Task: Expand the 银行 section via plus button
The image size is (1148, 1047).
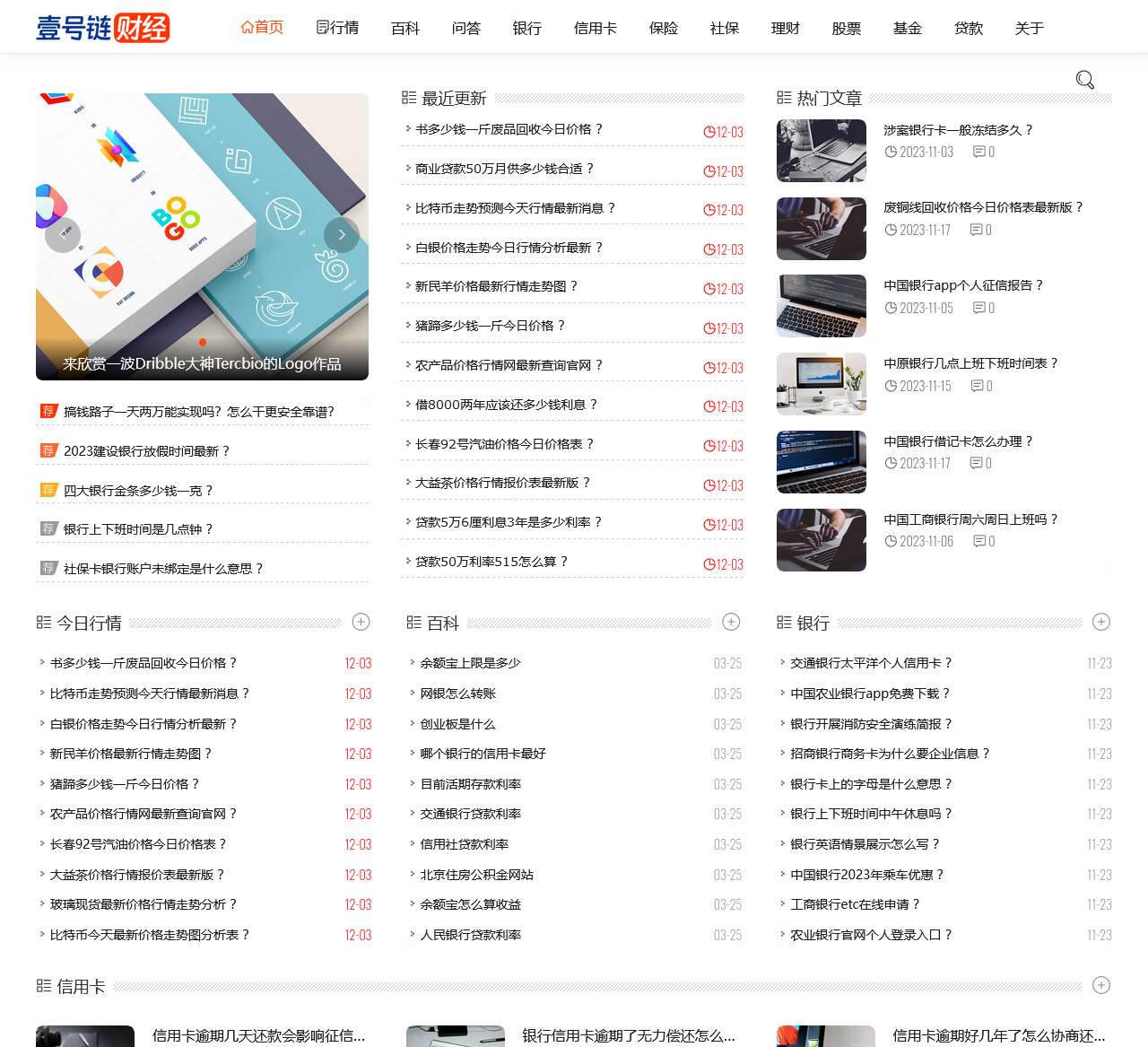Action: (x=1101, y=621)
